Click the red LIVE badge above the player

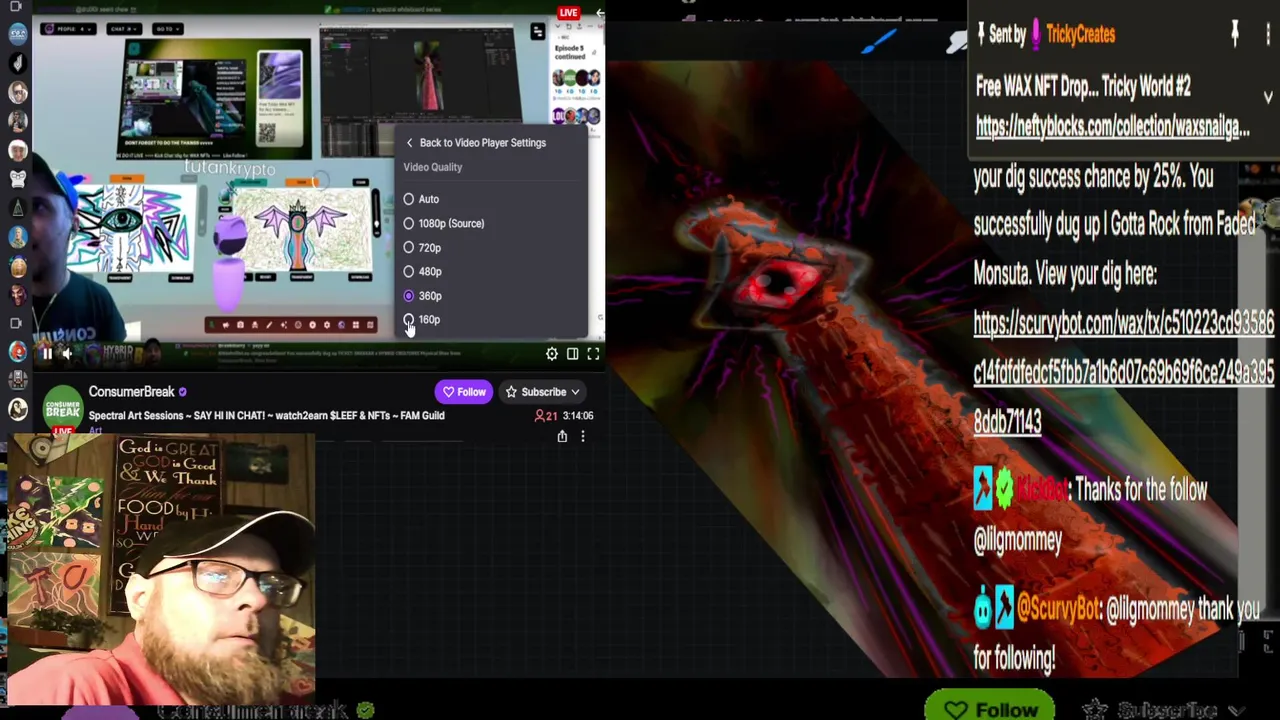tap(568, 12)
